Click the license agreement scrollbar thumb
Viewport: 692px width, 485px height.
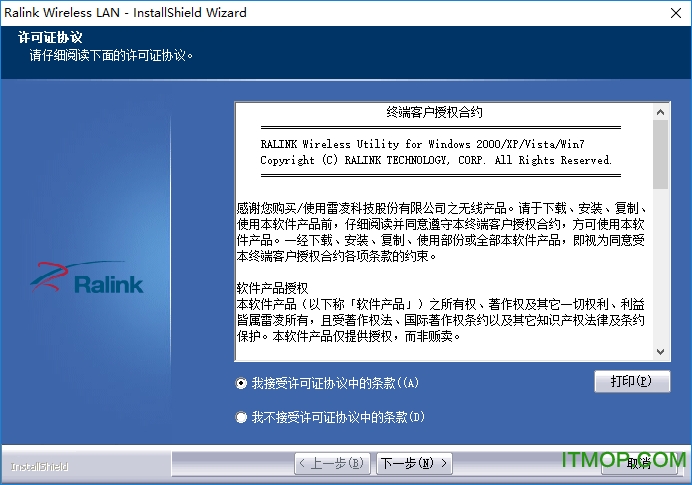pyautogui.click(x=660, y=154)
